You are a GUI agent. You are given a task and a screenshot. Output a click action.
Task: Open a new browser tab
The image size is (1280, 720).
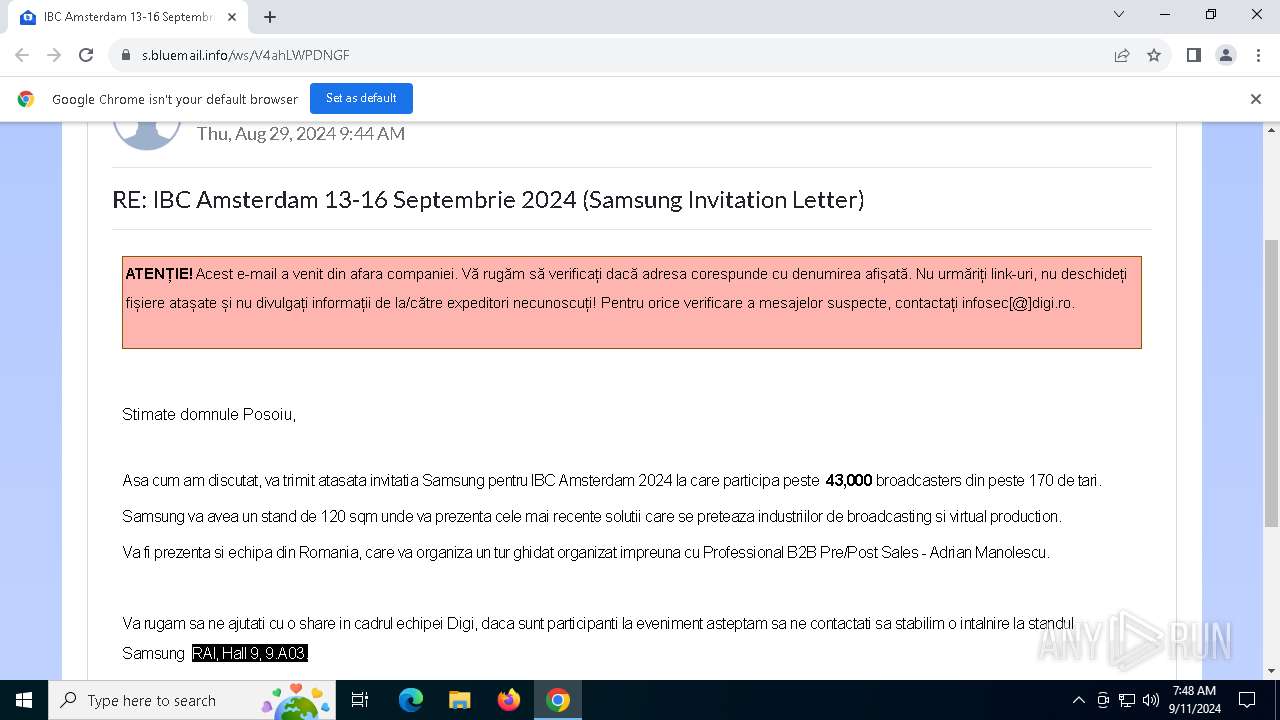click(x=270, y=17)
